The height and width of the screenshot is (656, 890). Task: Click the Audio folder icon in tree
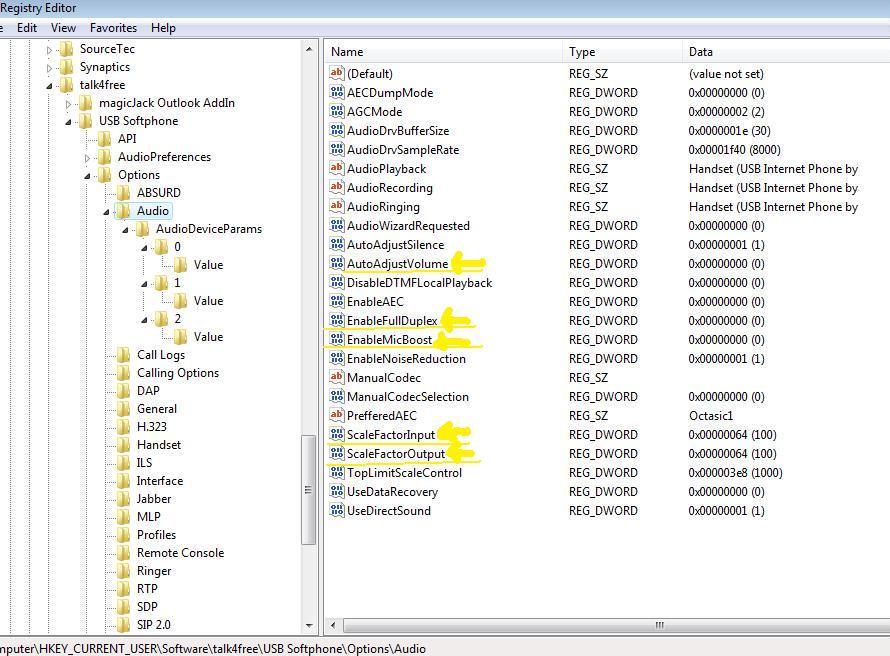click(124, 211)
